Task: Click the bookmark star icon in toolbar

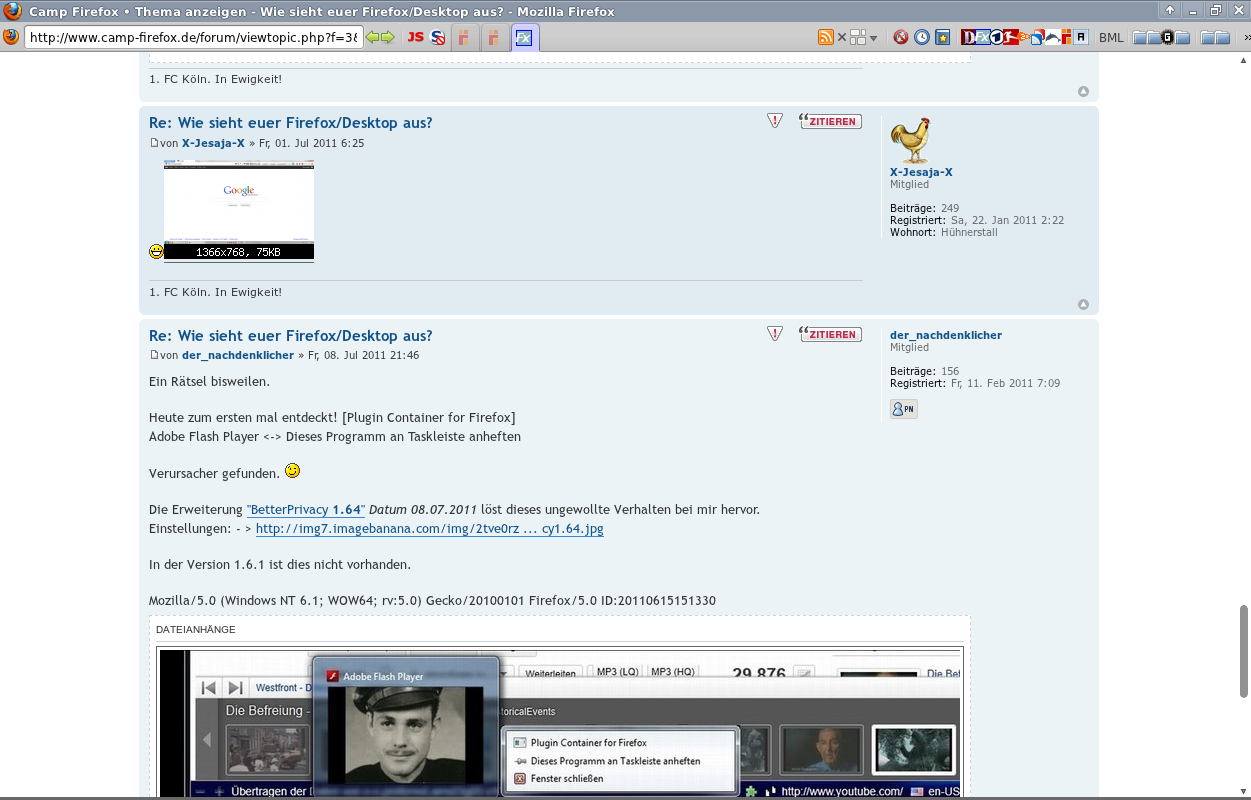Action: 942,38
